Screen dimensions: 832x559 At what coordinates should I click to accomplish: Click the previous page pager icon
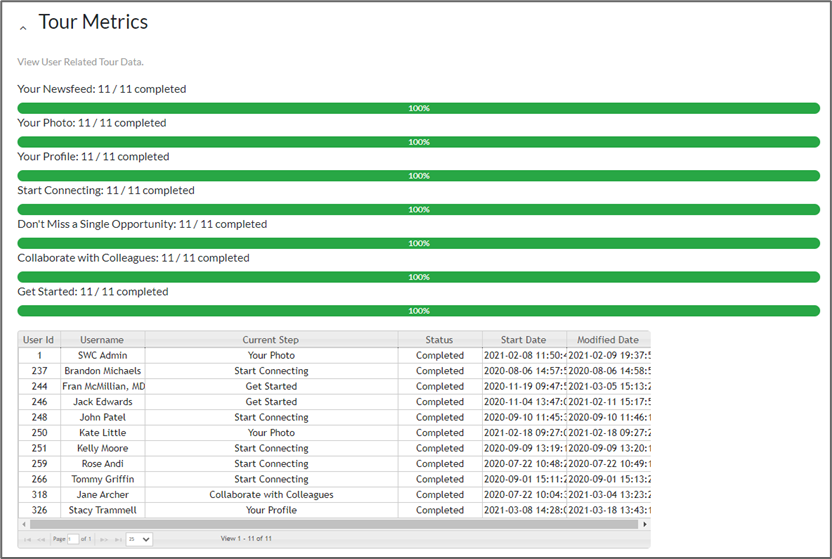(40, 539)
